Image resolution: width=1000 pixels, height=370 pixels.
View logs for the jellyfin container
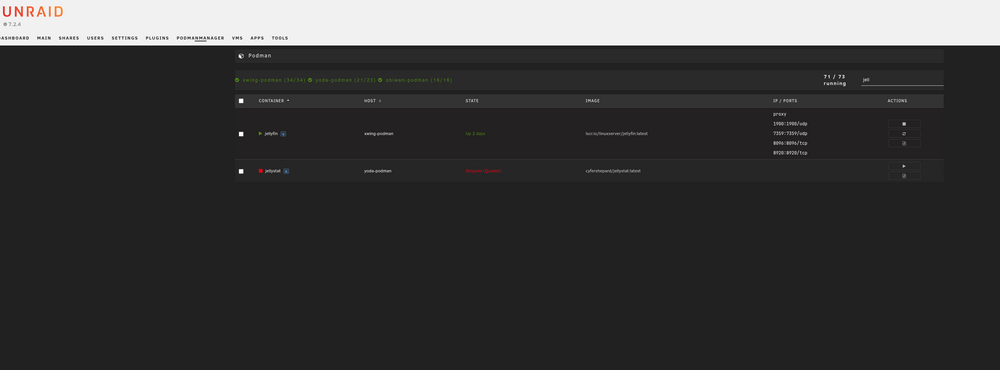click(x=904, y=144)
